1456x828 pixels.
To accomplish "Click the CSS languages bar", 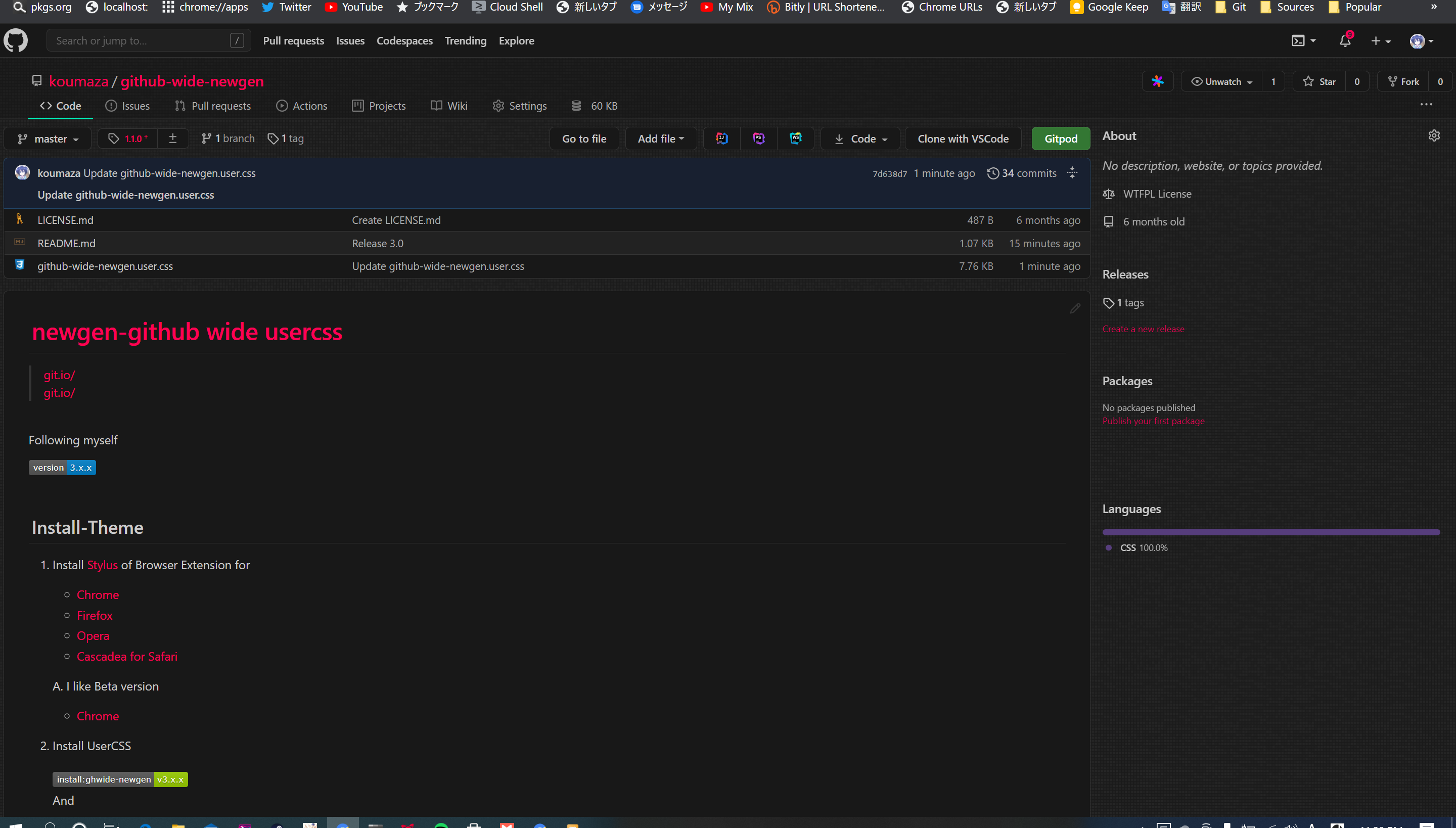I will [1270, 532].
